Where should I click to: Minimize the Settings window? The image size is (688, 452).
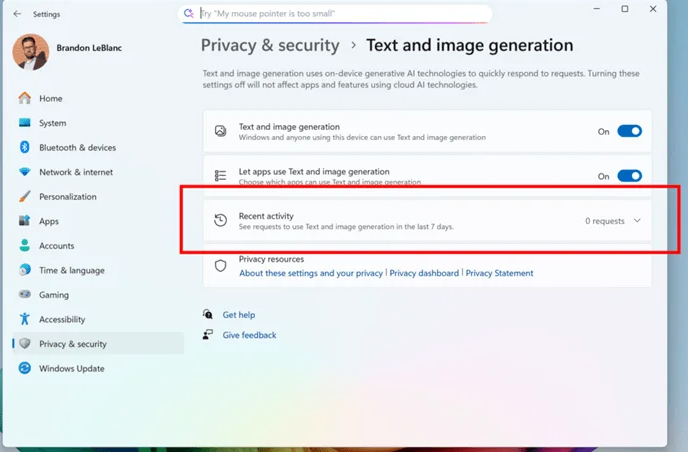click(597, 9)
